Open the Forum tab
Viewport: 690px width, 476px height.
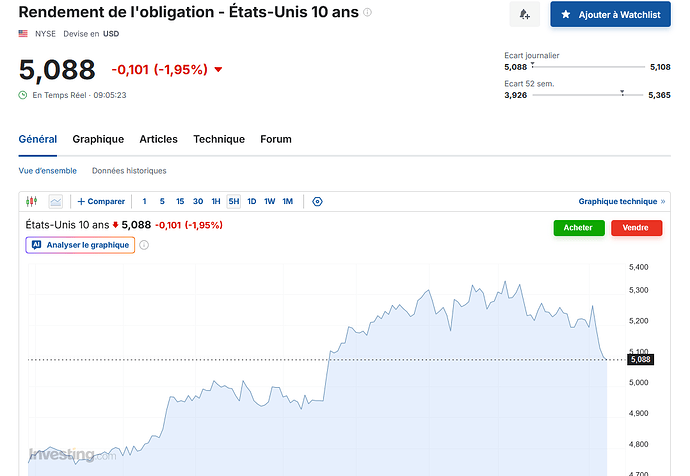coord(276,139)
